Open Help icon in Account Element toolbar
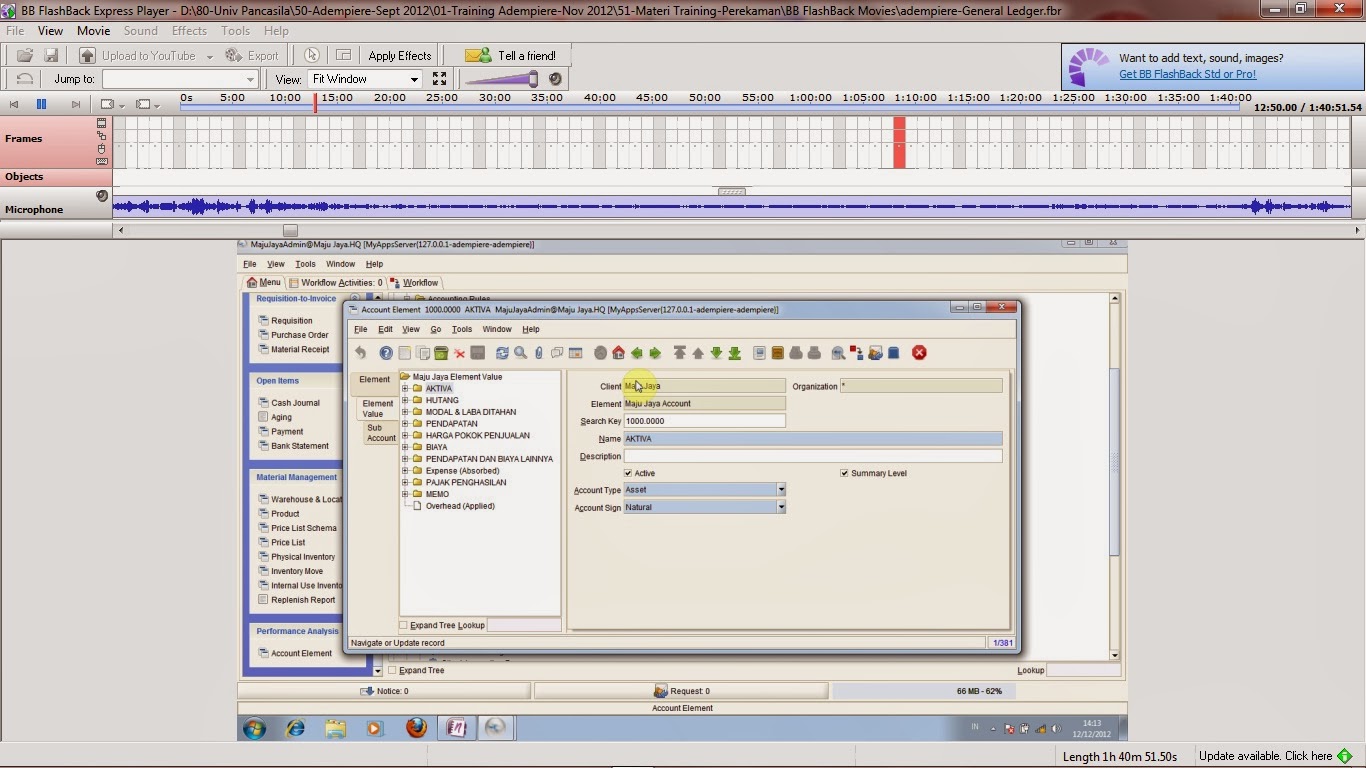The height and width of the screenshot is (768, 1366). (x=386, y=353)
